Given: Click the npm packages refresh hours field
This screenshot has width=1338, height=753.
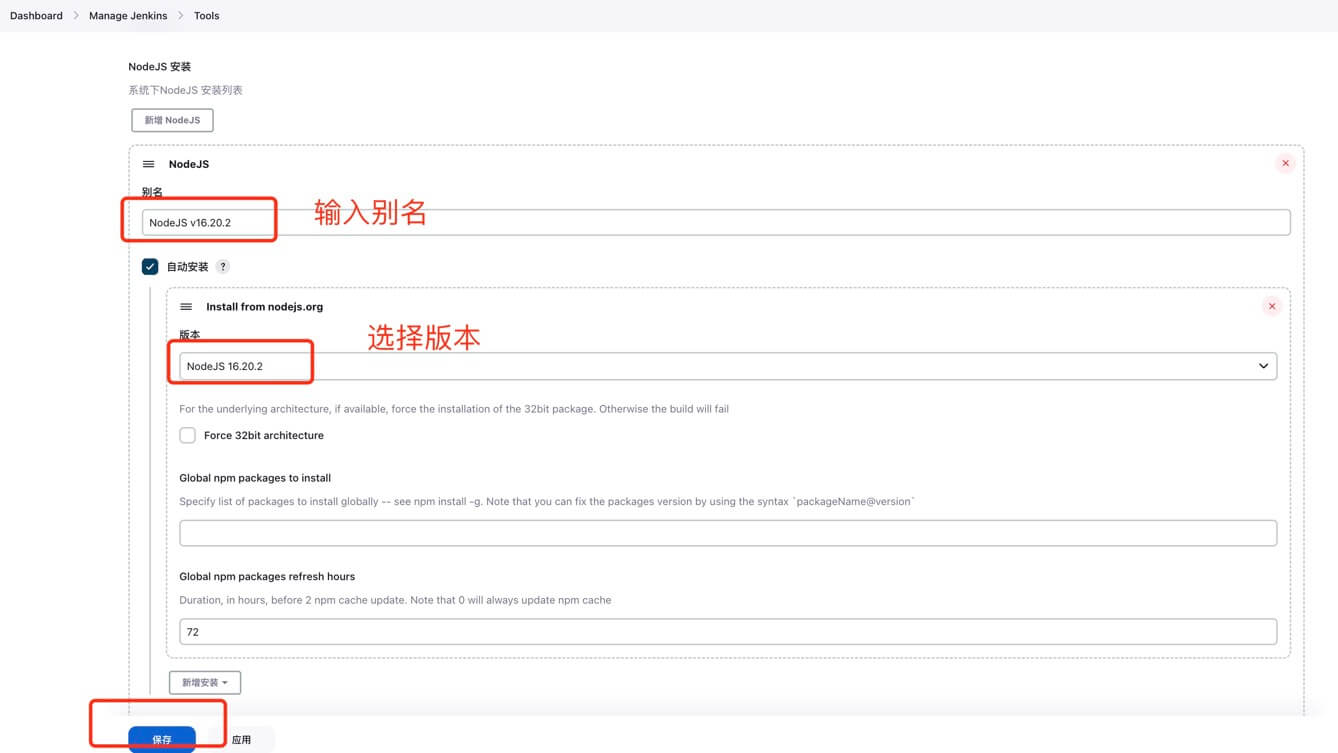Looking at the screenshot, I should (727, 632).
